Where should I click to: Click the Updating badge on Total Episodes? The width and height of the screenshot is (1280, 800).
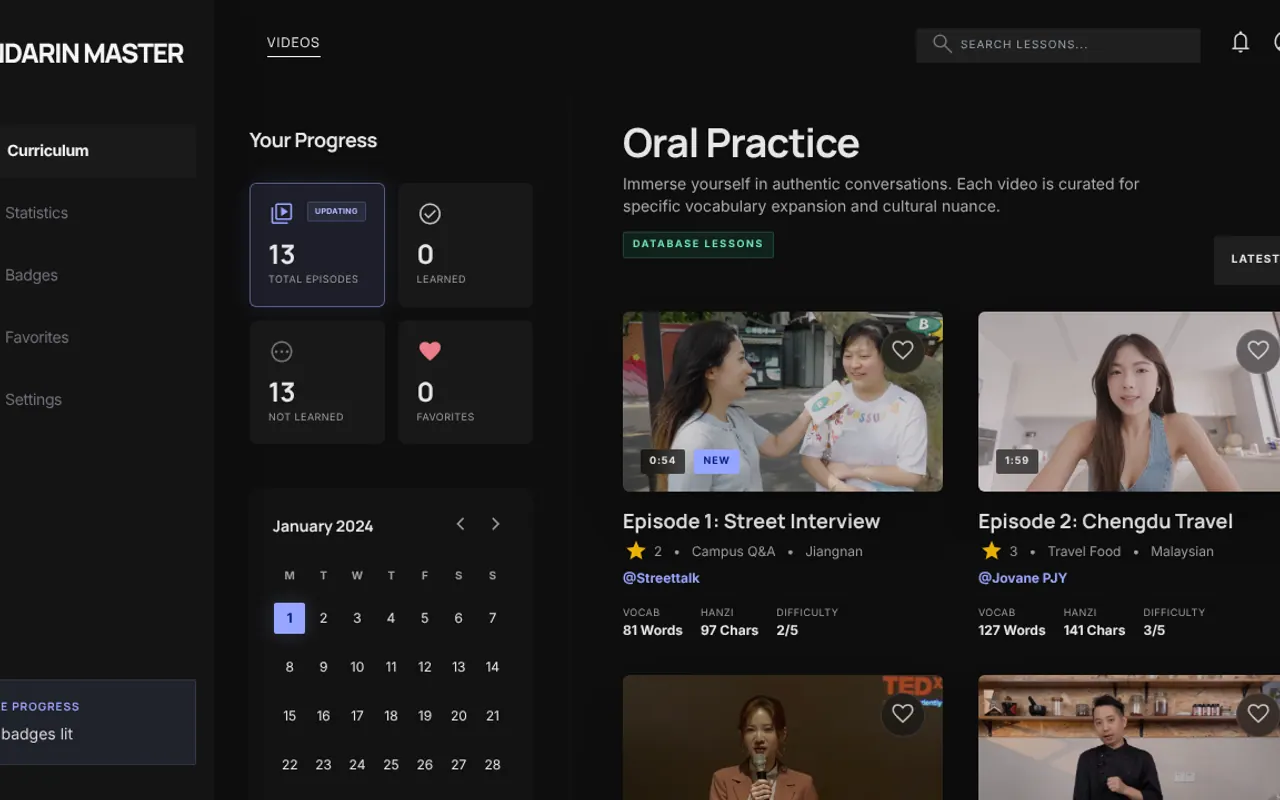[x=336, y=211]
